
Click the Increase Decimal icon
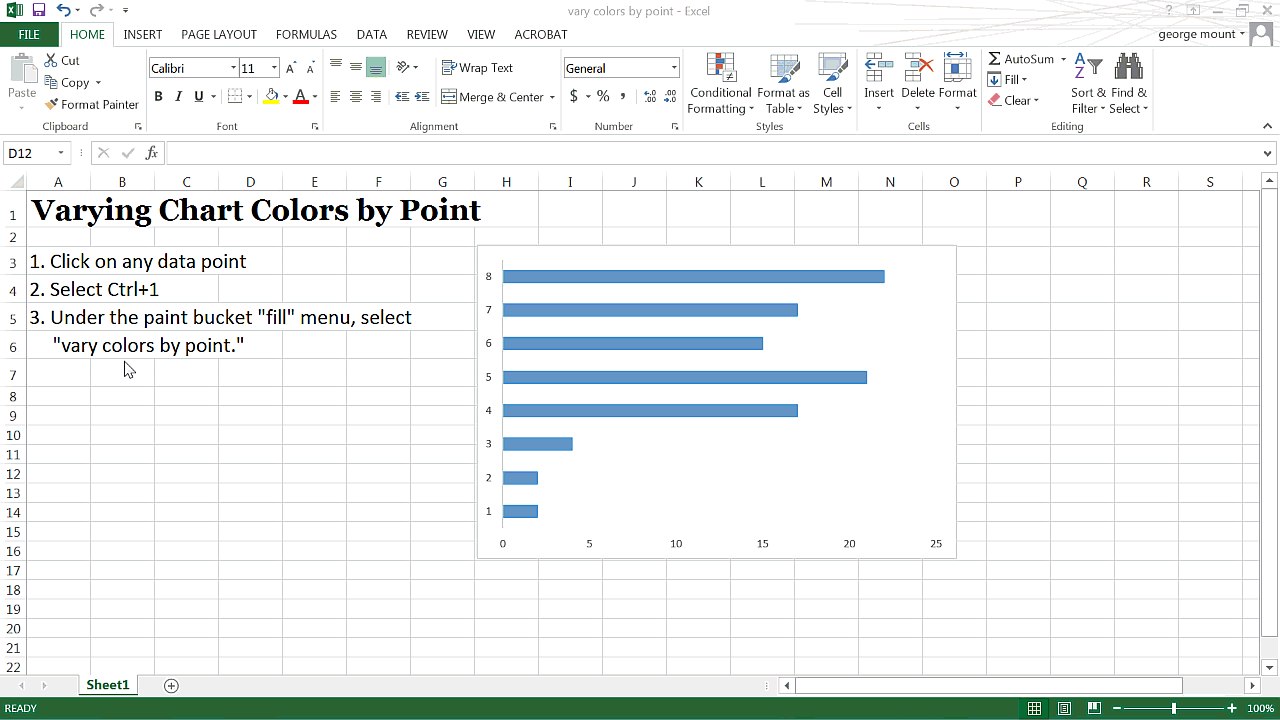click(x=648, y=97)
